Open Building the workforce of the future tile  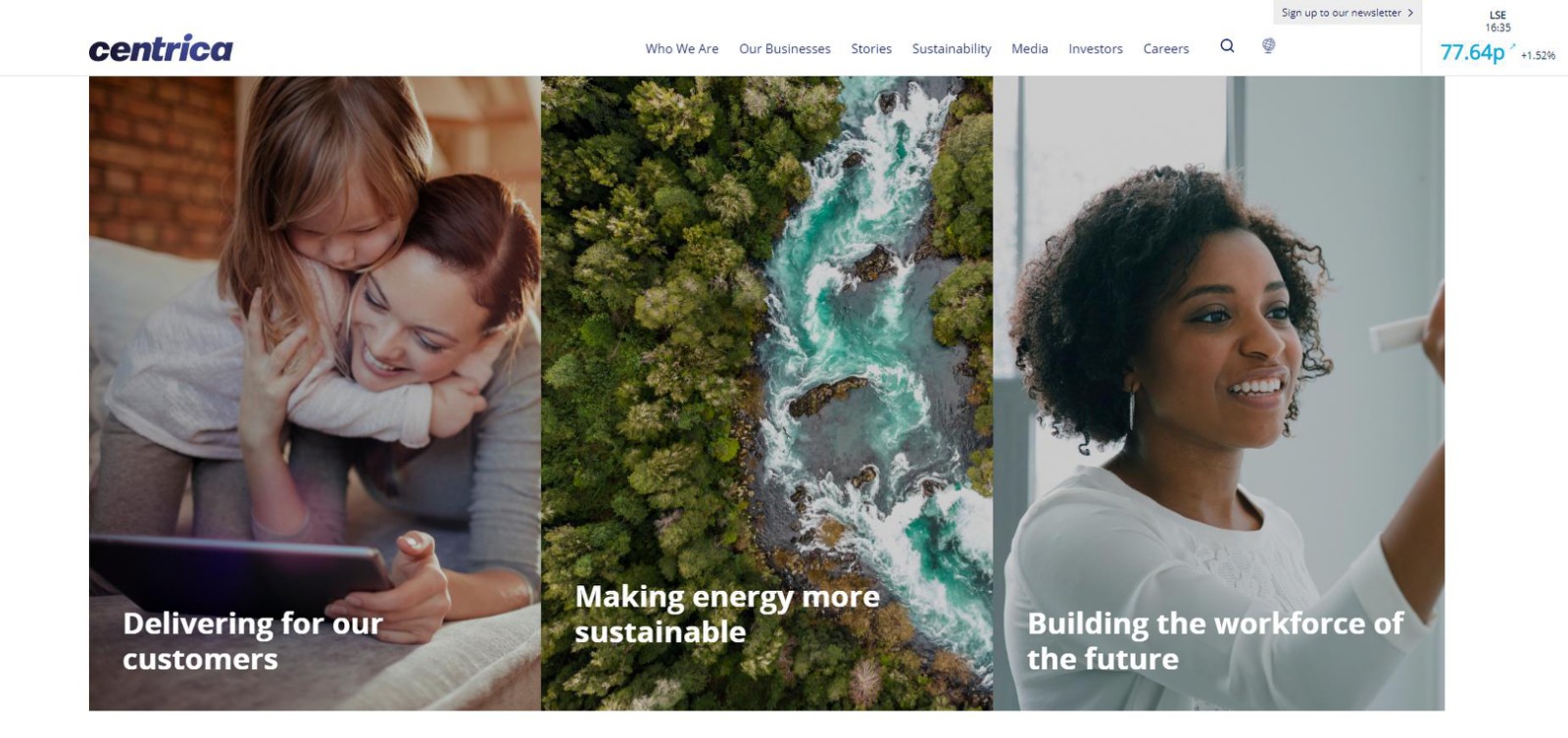coord(1218,393)
